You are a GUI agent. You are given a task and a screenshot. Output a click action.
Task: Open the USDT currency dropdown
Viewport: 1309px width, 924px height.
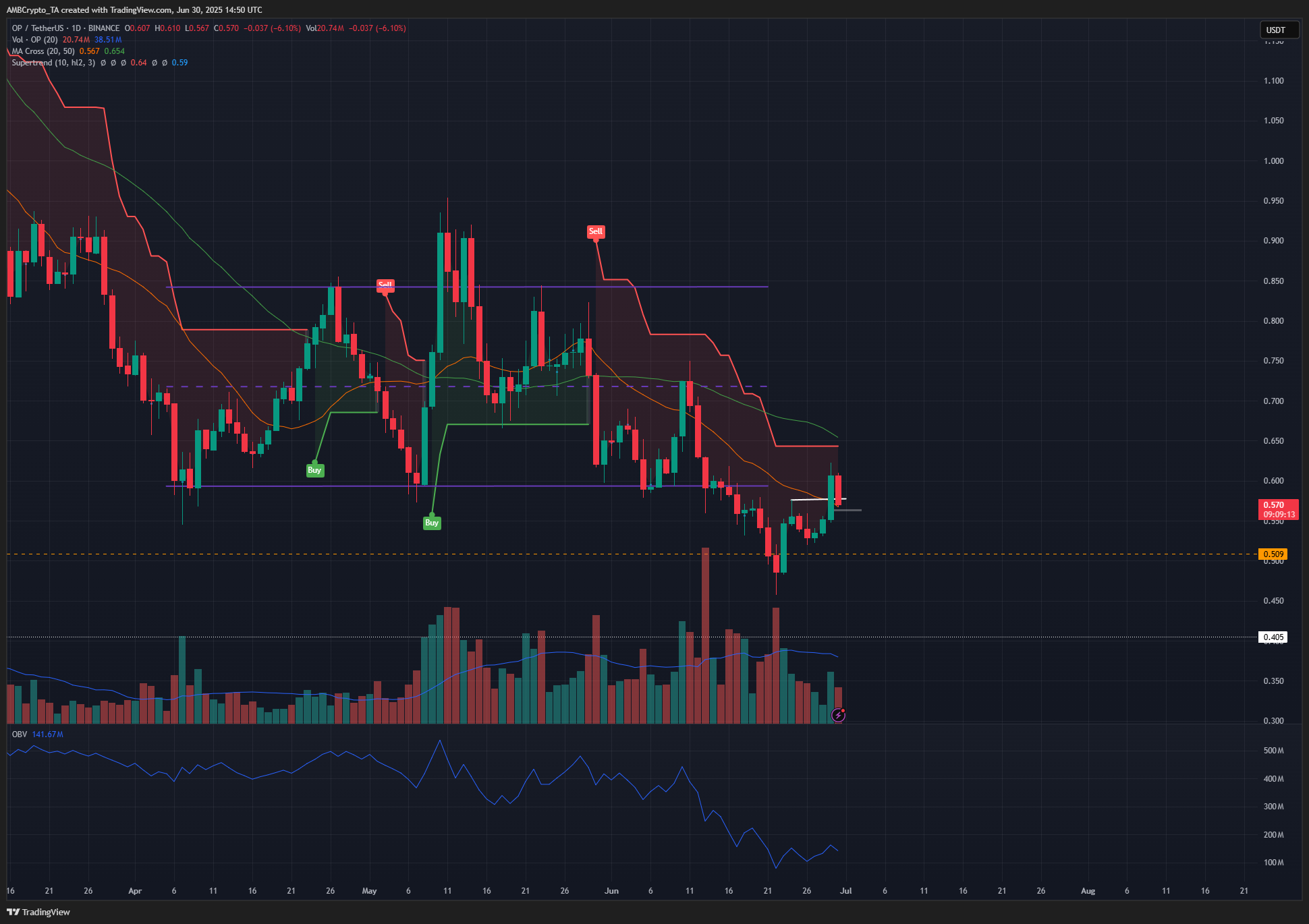[1279, 30]
